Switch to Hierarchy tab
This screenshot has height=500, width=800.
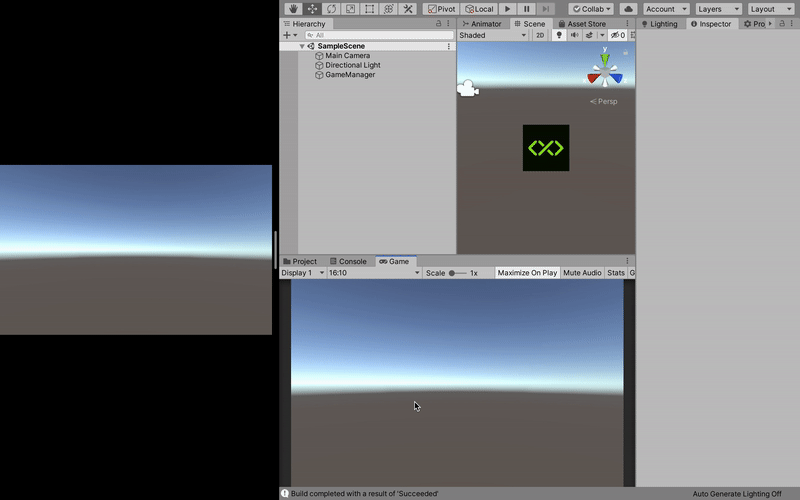point(305,23)
